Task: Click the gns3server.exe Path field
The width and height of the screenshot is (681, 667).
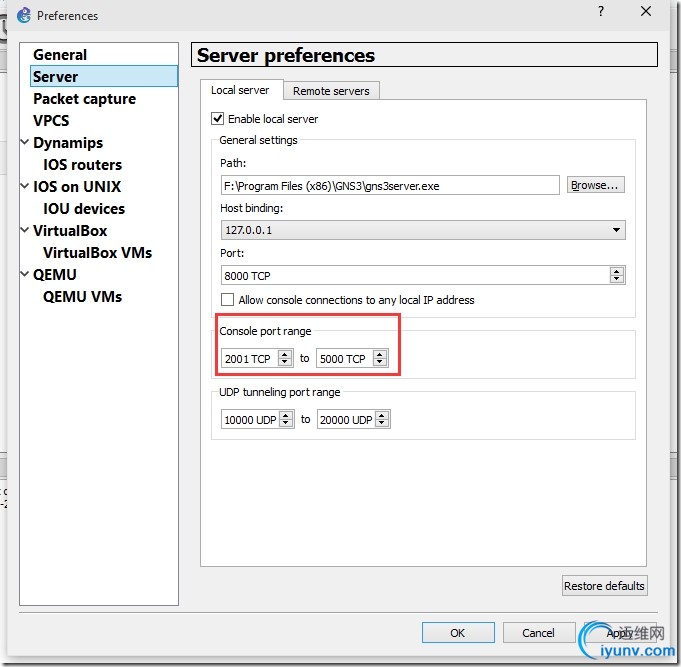Action: [x=390, y=186]
